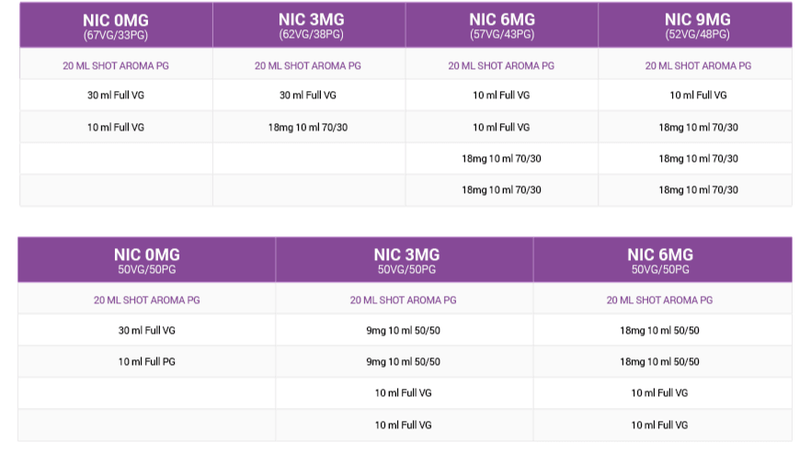Click 20 ML SHOT AROMA PG under 67VG/33PG
The width and height of the screenshot is (800, 454).
pos(116,66)
